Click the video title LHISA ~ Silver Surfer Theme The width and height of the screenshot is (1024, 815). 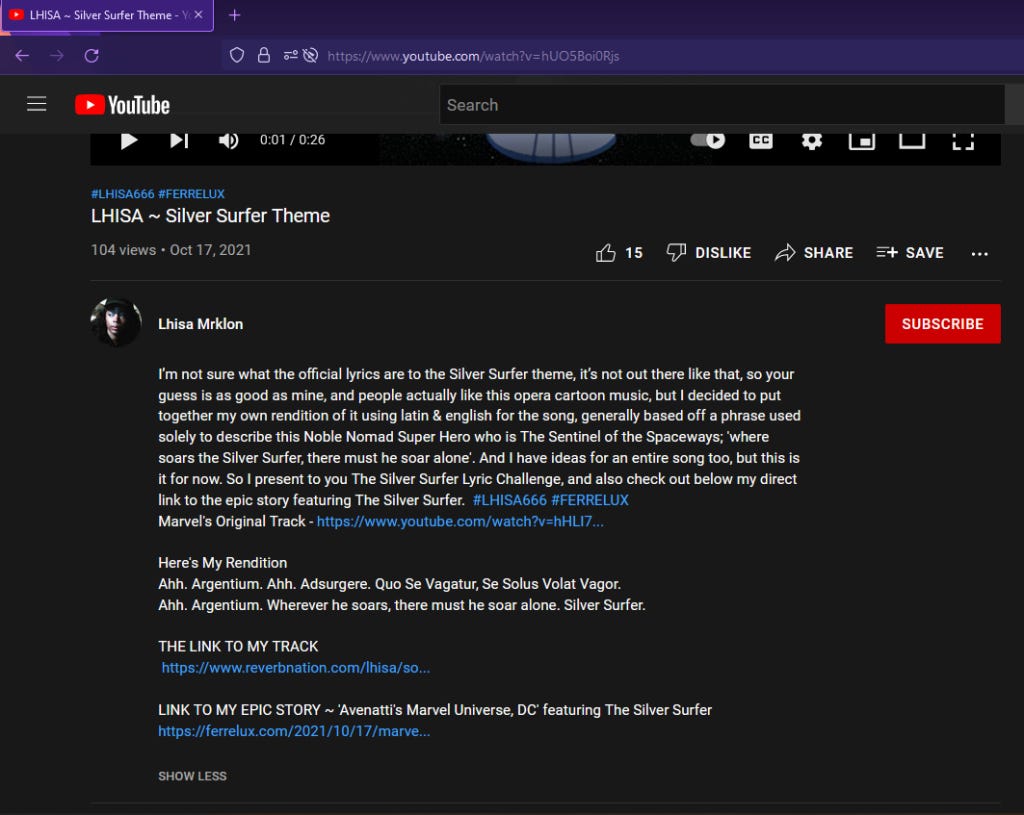tap(210, 216)
